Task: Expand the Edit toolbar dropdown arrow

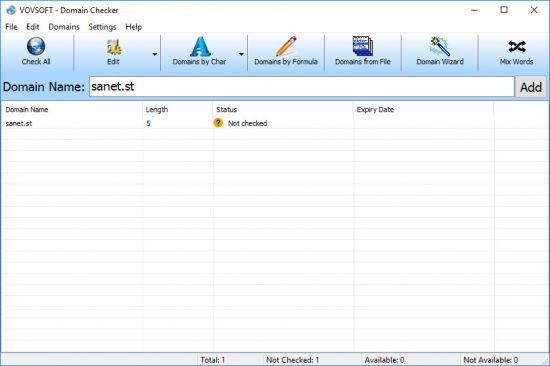Action: pos(154,54)
